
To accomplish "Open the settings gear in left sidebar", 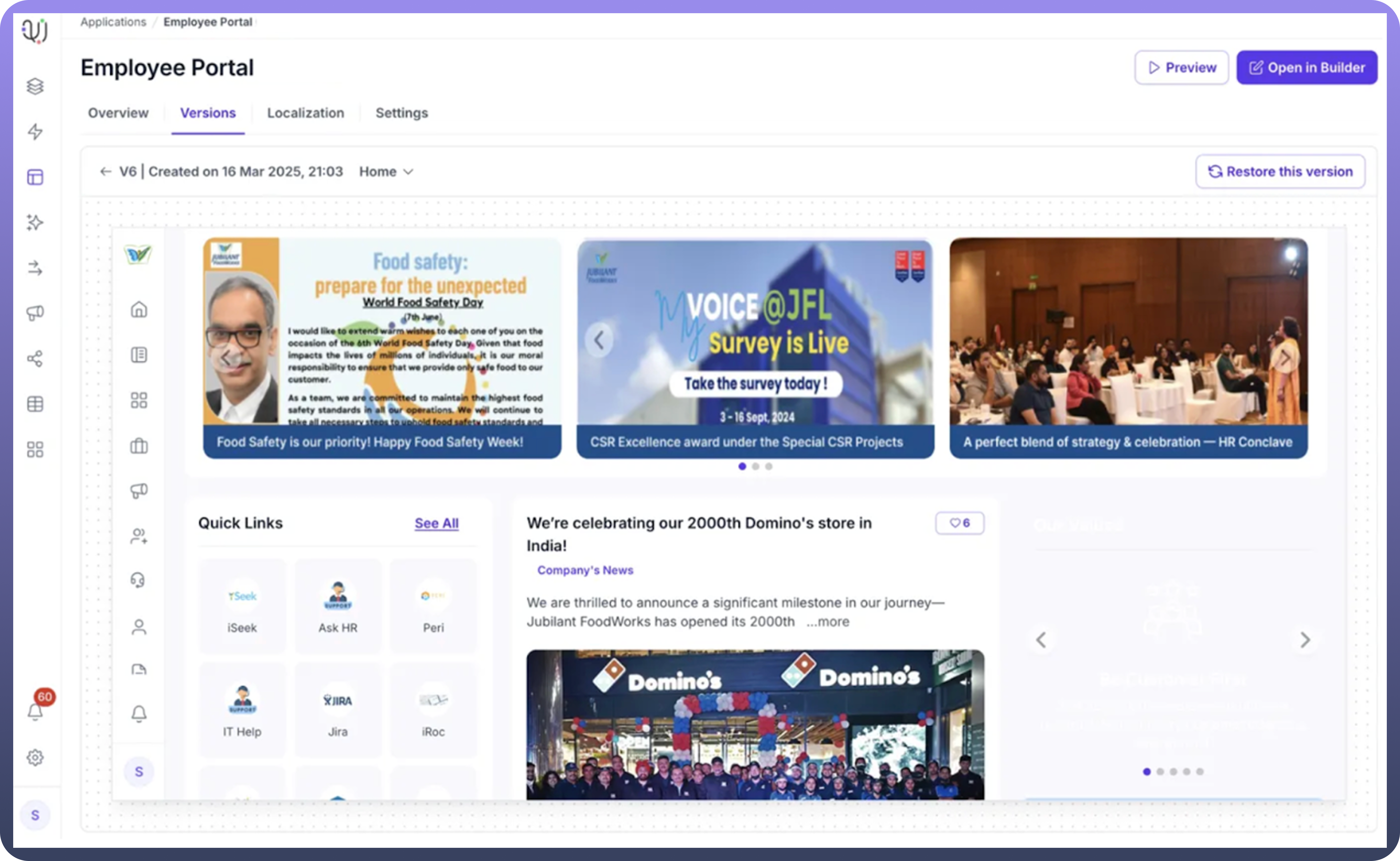I will click(35, 757).
